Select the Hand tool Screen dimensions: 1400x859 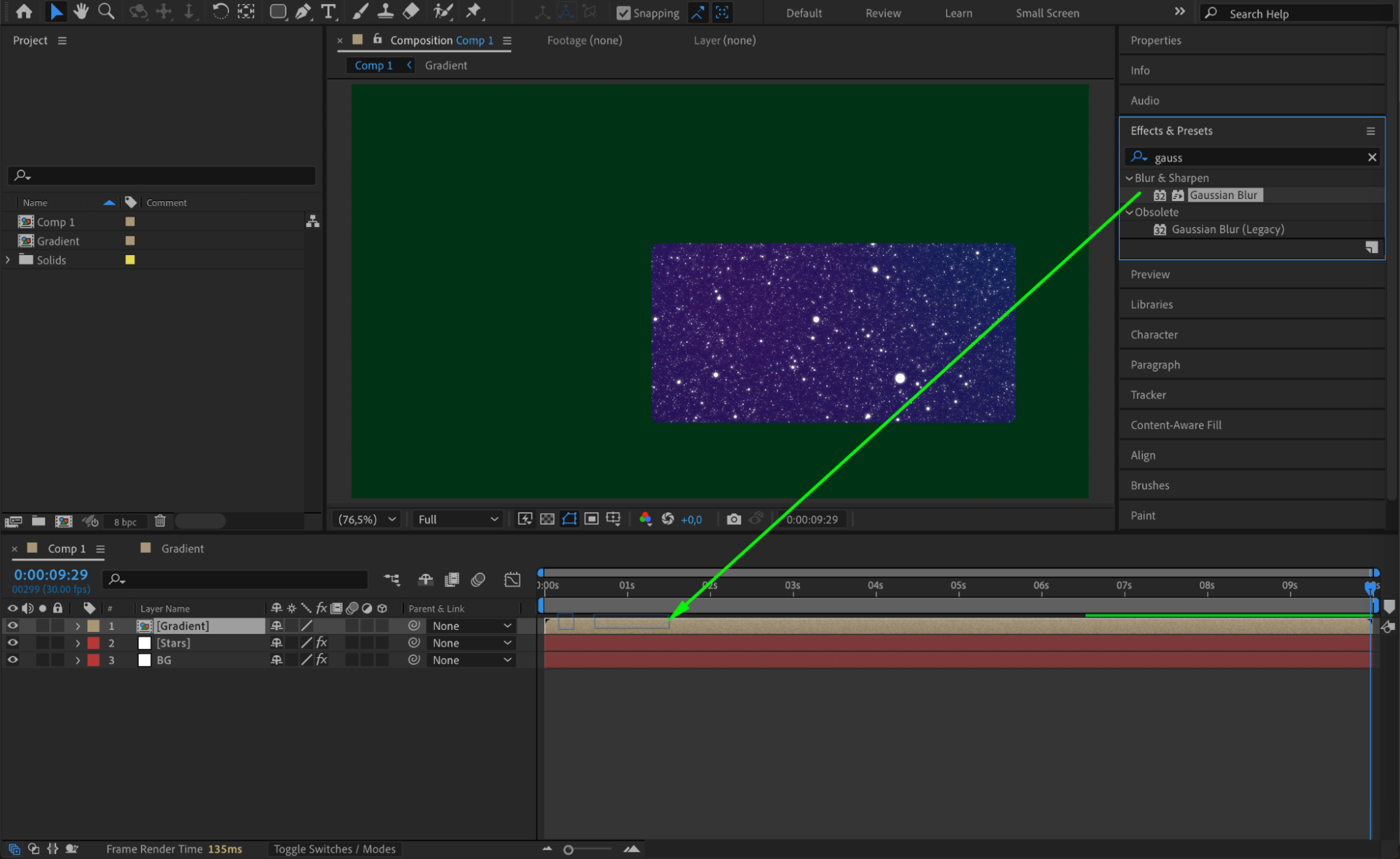[x=81, y=11]
